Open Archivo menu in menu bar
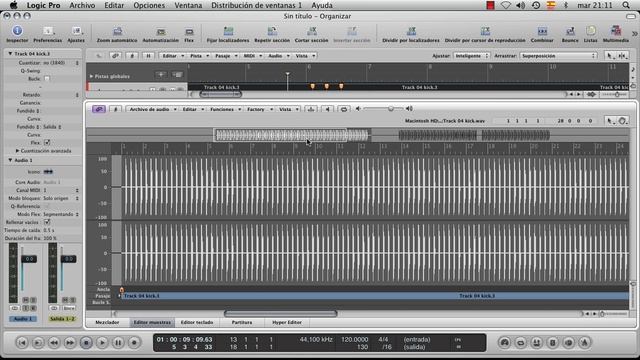The height and width of the screenshot is (360, 640). click(x=82, y=5)
